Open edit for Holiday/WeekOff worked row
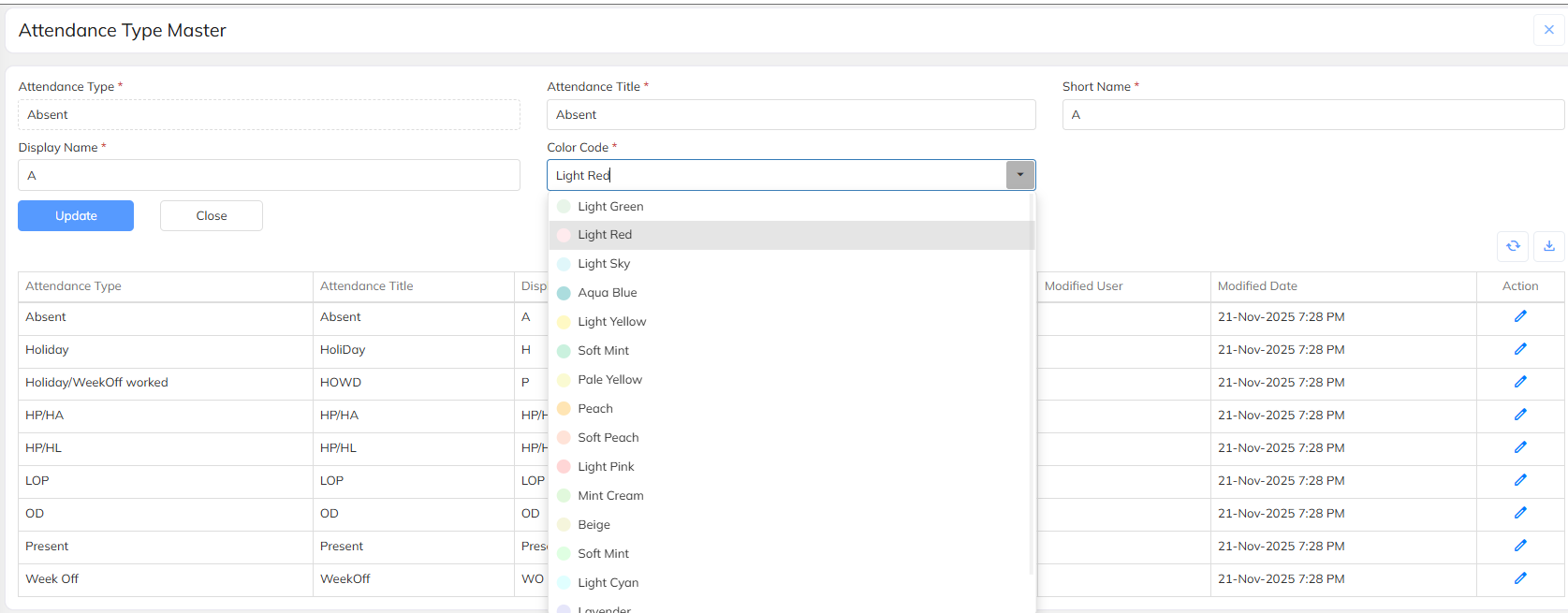This screenshot has width=1568, height=613. (x=1520, y=382)
